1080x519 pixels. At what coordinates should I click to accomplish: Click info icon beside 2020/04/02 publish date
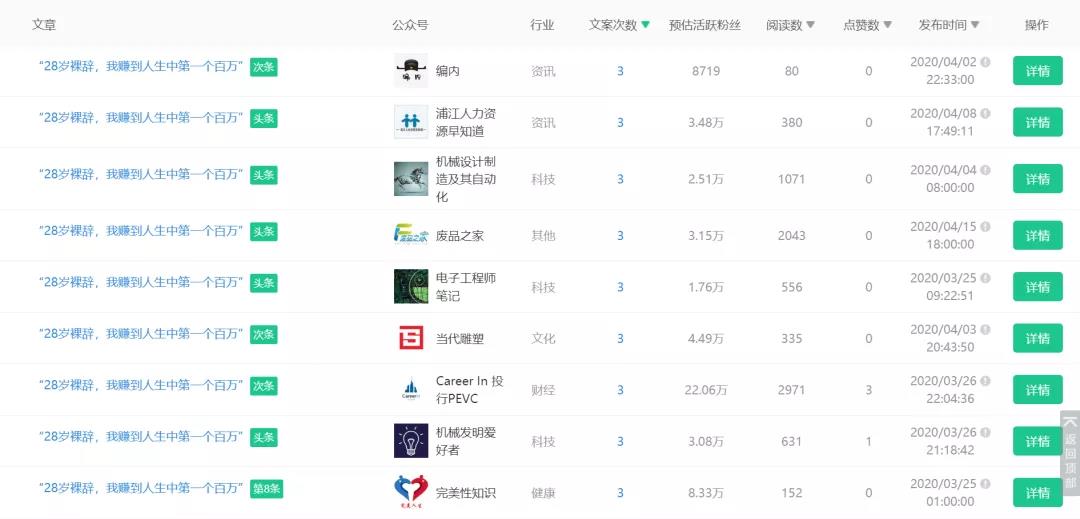985,62
